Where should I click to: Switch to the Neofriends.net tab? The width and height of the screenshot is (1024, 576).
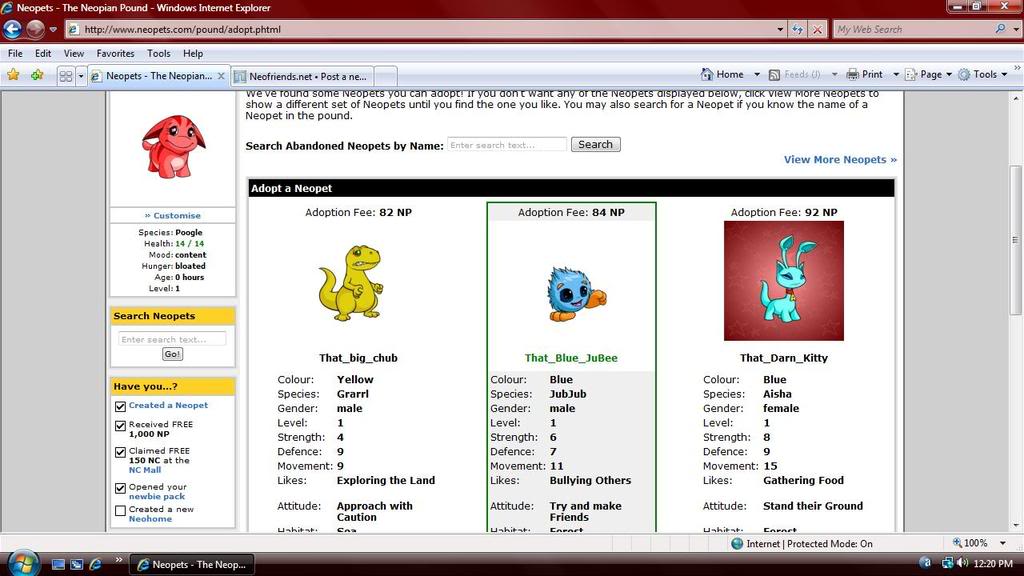click(x=301, y=76)
